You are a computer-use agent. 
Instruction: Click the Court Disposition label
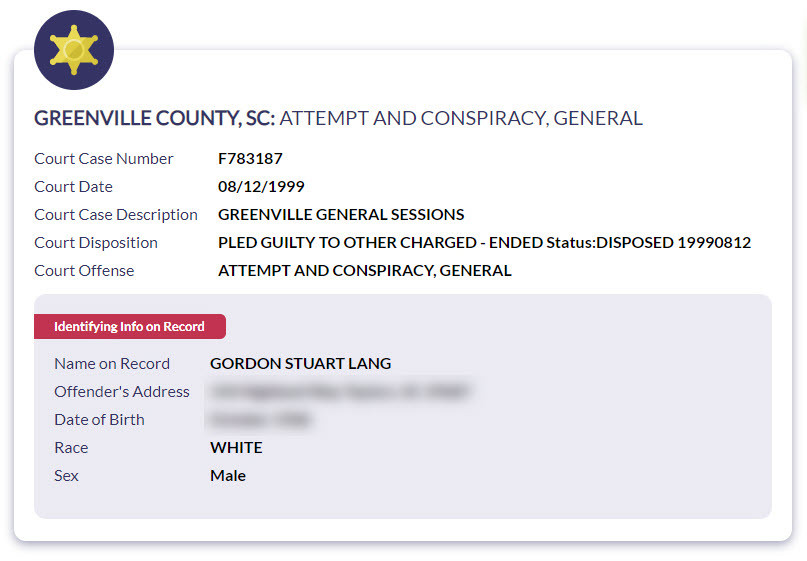[x=96, y=242]
